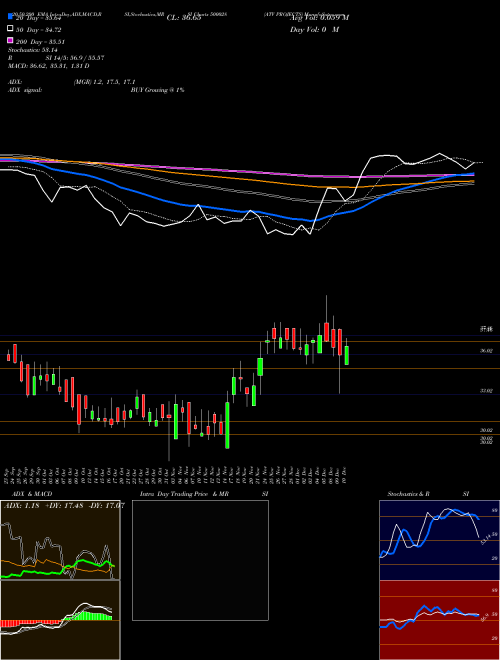Click the 'BUY Growing @ 1%' signal text
This screenshot has width=500, height=660.
[157, 90]
